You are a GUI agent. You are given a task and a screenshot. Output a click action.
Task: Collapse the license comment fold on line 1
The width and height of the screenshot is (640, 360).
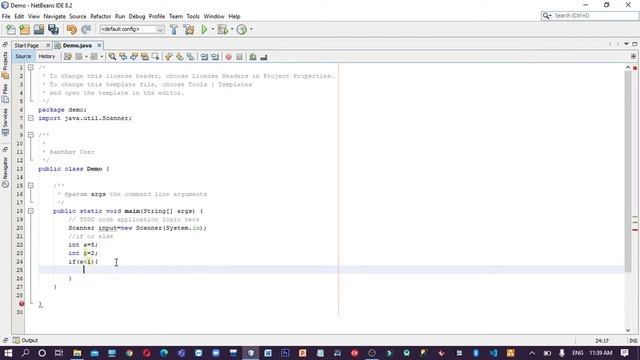point(31,67)
